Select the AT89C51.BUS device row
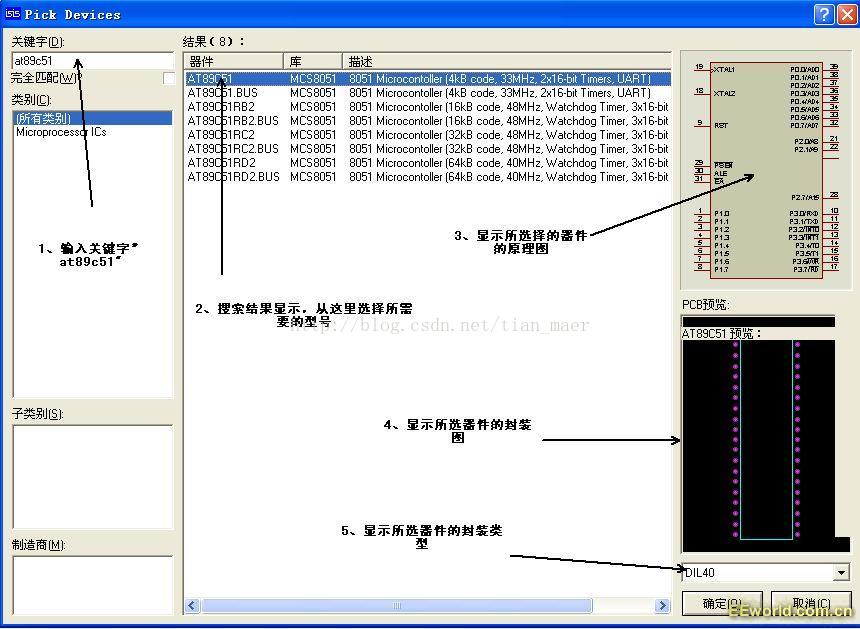The image size is (860, 629). pyautogui.click(x=428, y=93)
